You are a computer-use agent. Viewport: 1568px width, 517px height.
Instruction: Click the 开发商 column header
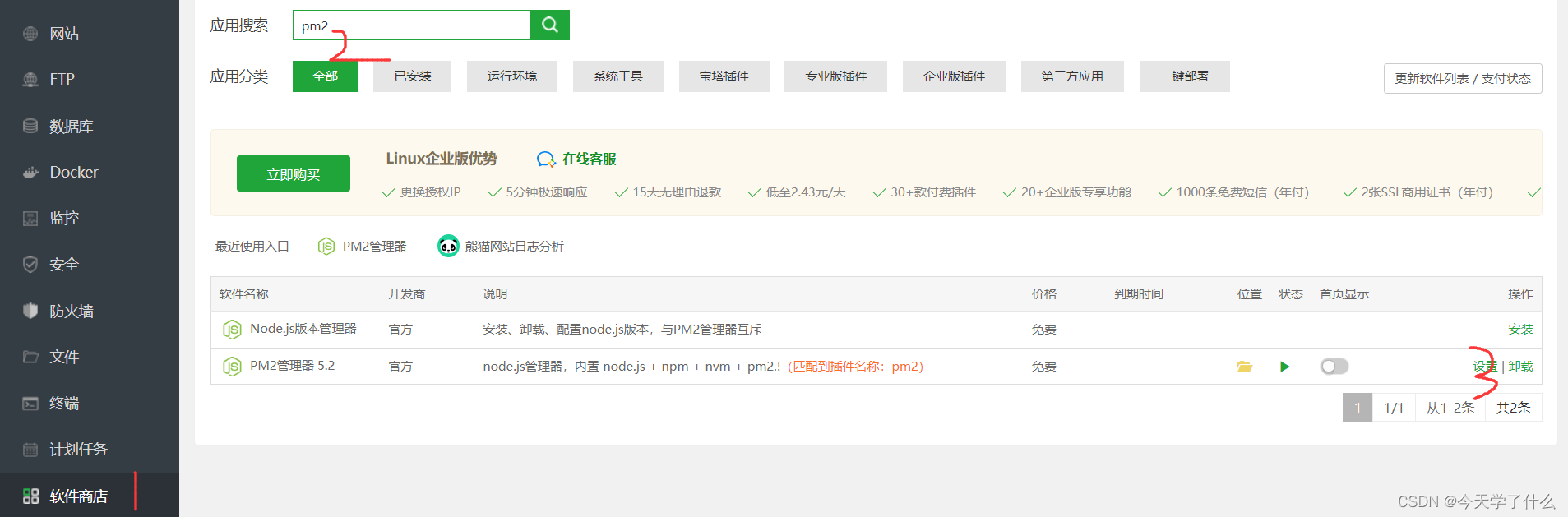(407, 294)
